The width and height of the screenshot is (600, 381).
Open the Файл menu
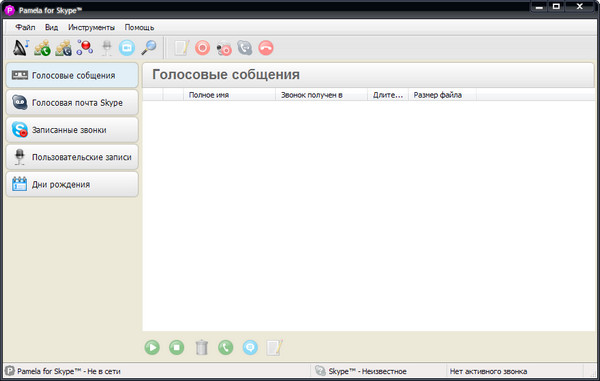tap(25, 27)
